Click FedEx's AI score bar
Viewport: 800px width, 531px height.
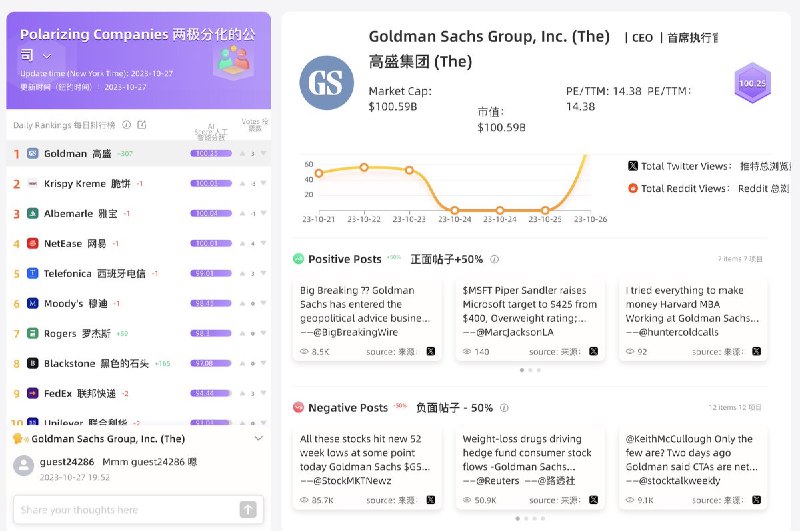point(211,393)
